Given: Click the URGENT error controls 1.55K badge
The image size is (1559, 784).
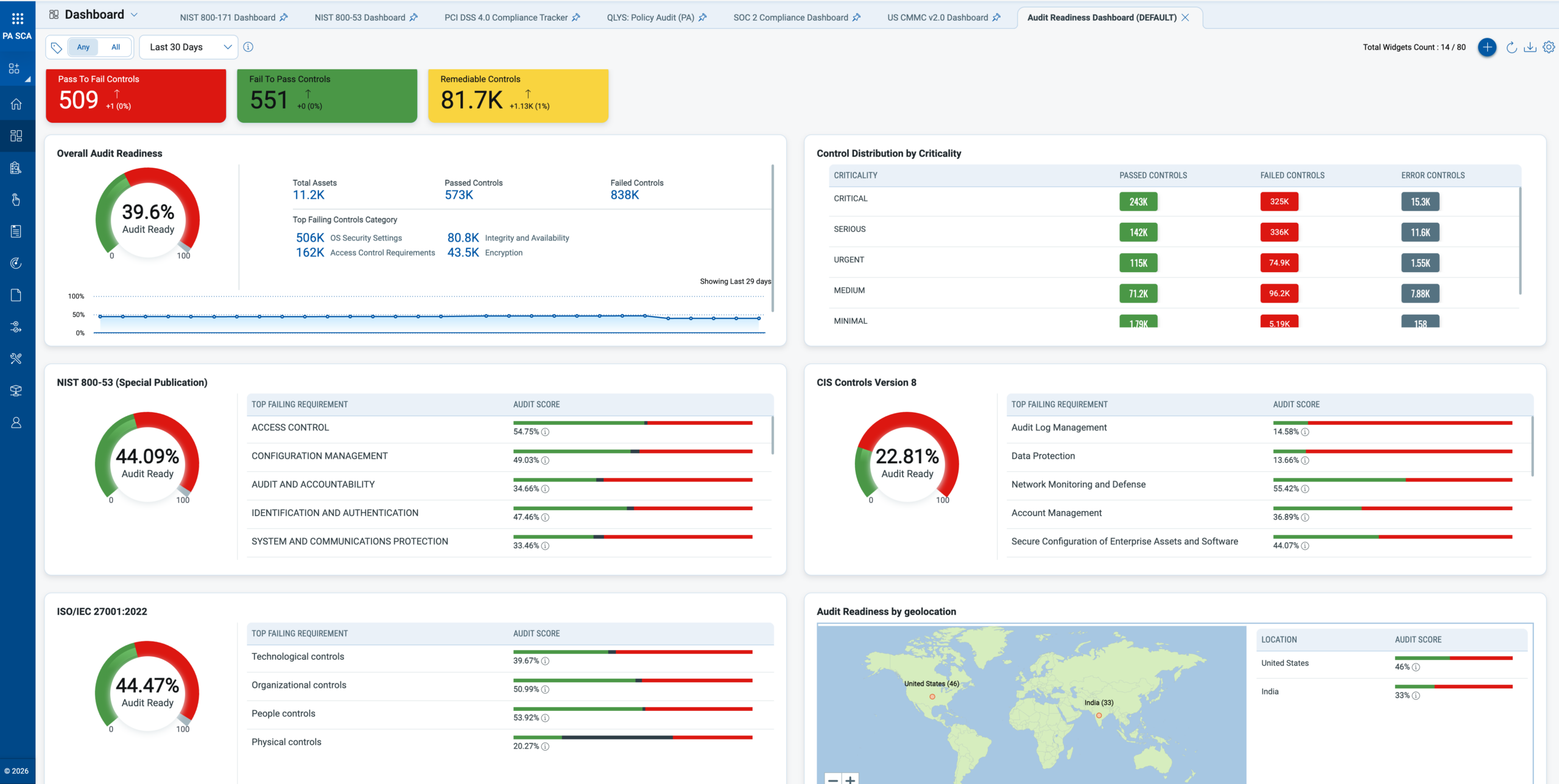Looking at the screenshot, I should [1420, 263].
